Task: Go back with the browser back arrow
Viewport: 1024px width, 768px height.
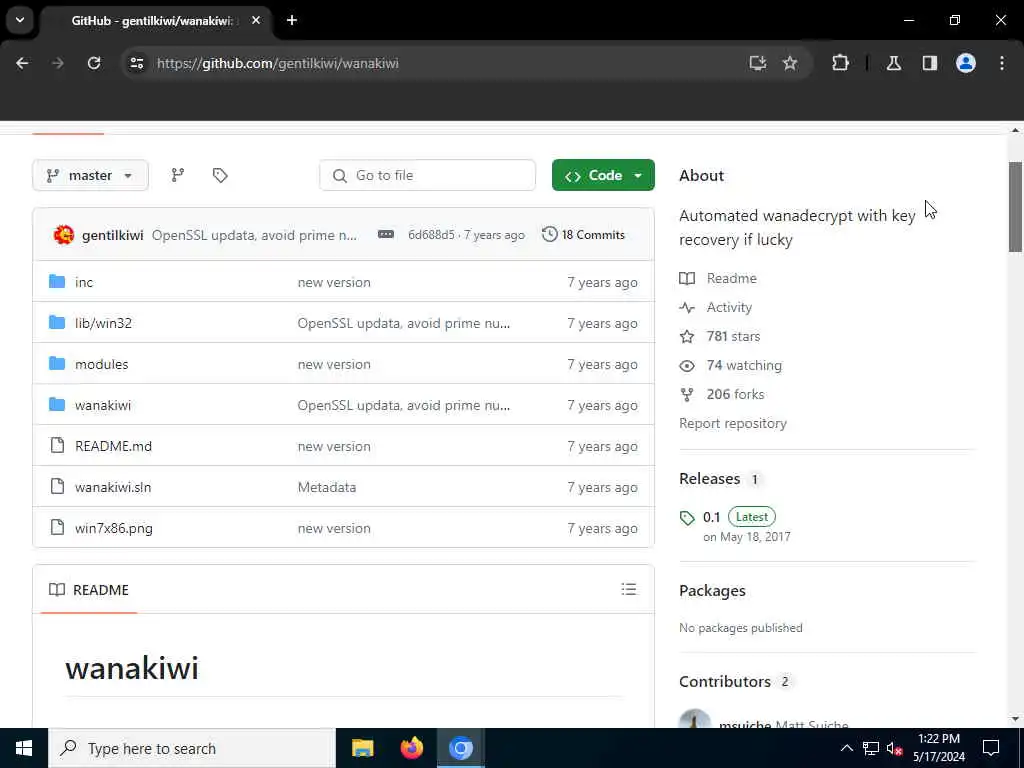Action: click(22, 63)
